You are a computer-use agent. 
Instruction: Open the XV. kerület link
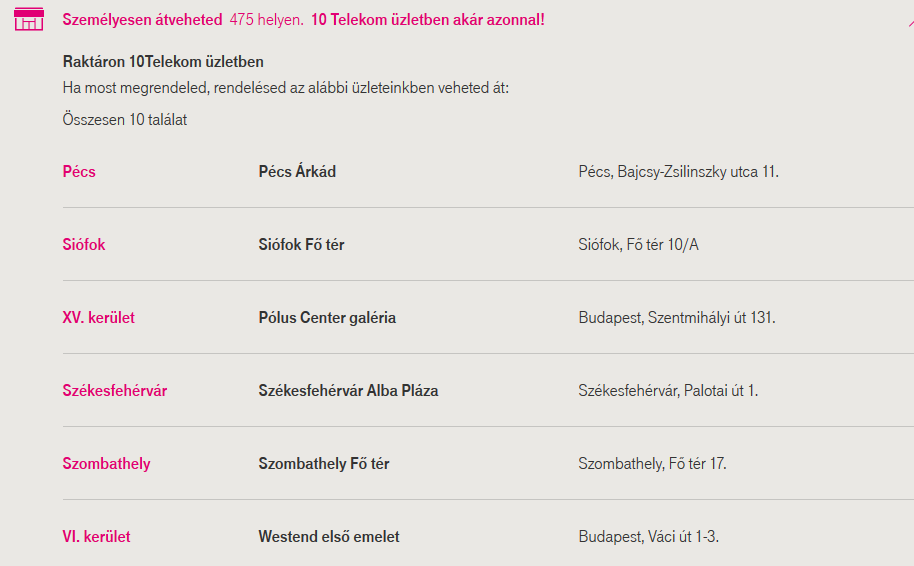(x=99, y=317)
